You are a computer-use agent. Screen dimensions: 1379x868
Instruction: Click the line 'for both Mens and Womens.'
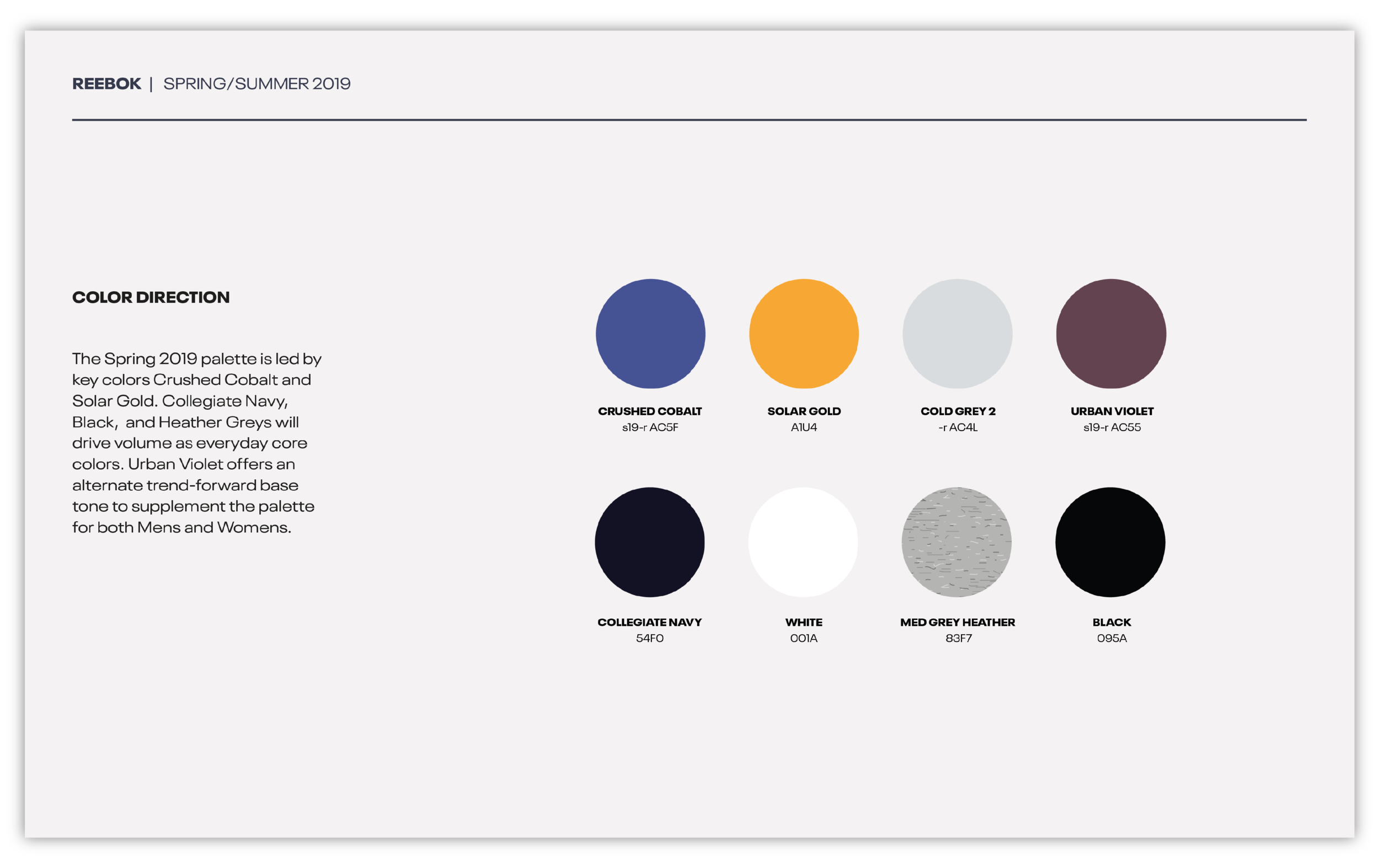(181, 527)
